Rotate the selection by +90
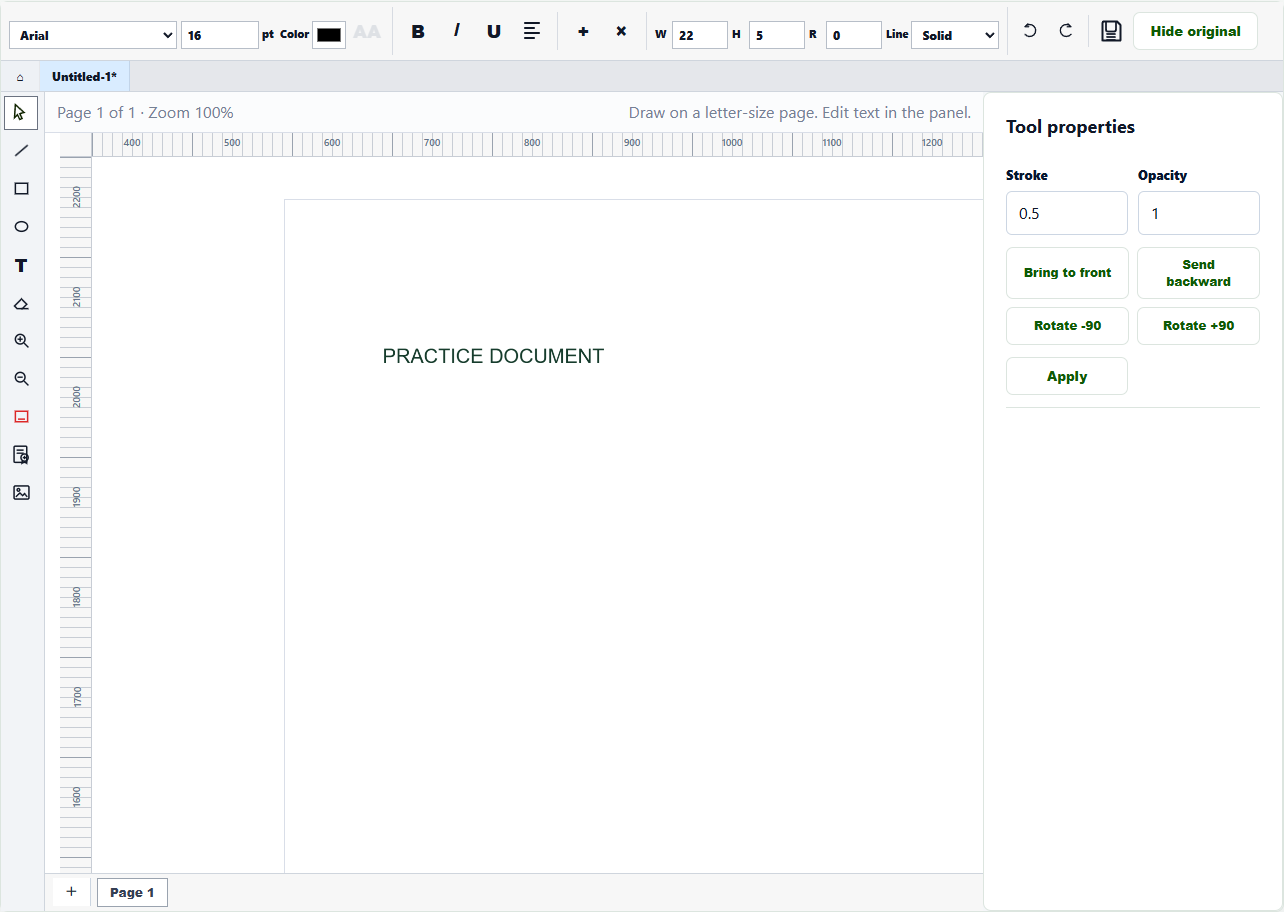The width and height of the screenshot is (1284, 912). (1198, 326)
